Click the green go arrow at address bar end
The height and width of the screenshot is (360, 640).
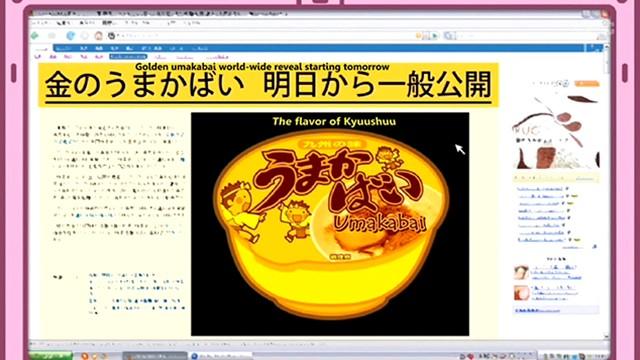pos(435,36)
